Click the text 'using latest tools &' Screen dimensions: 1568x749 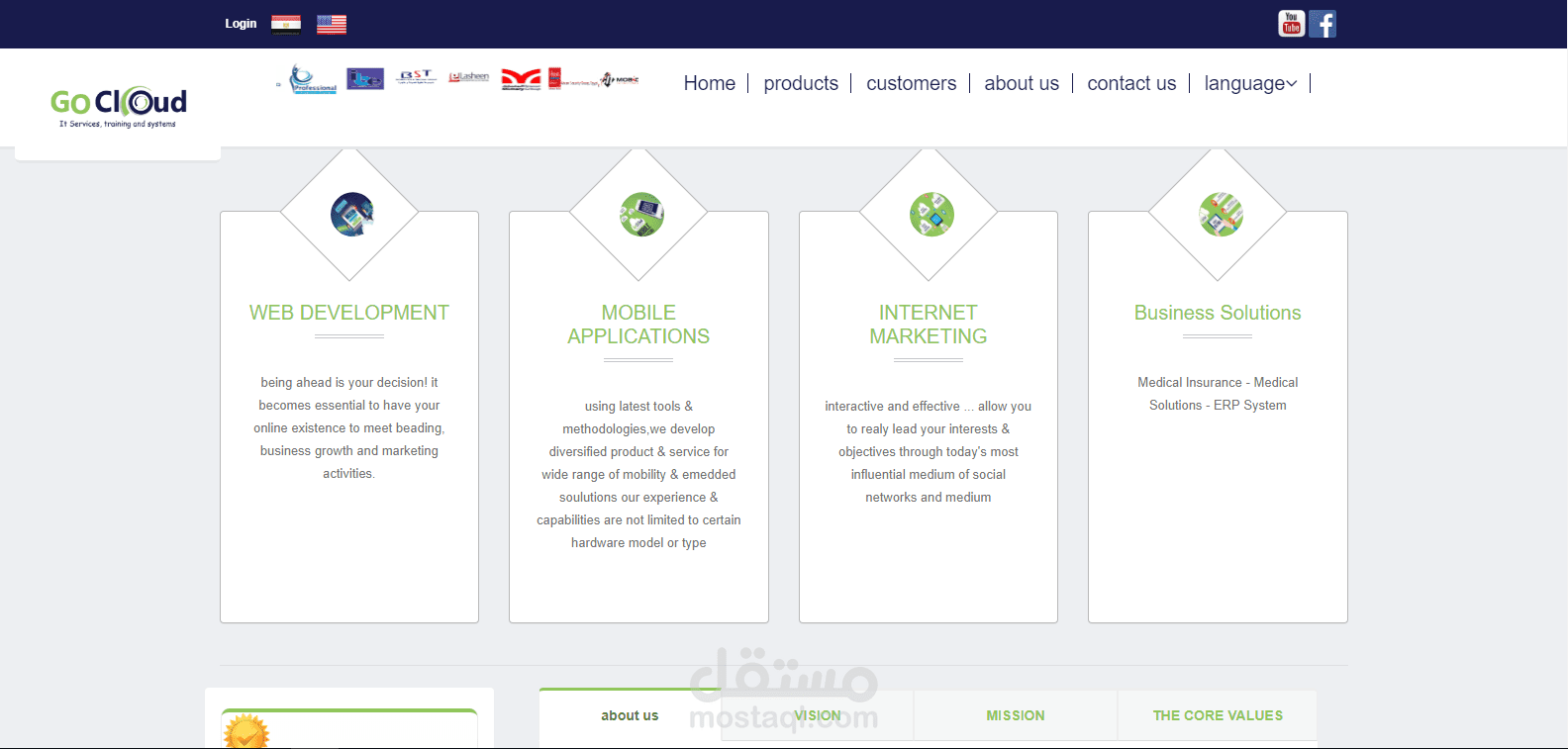pyautogui.click(x=638, y=406)
